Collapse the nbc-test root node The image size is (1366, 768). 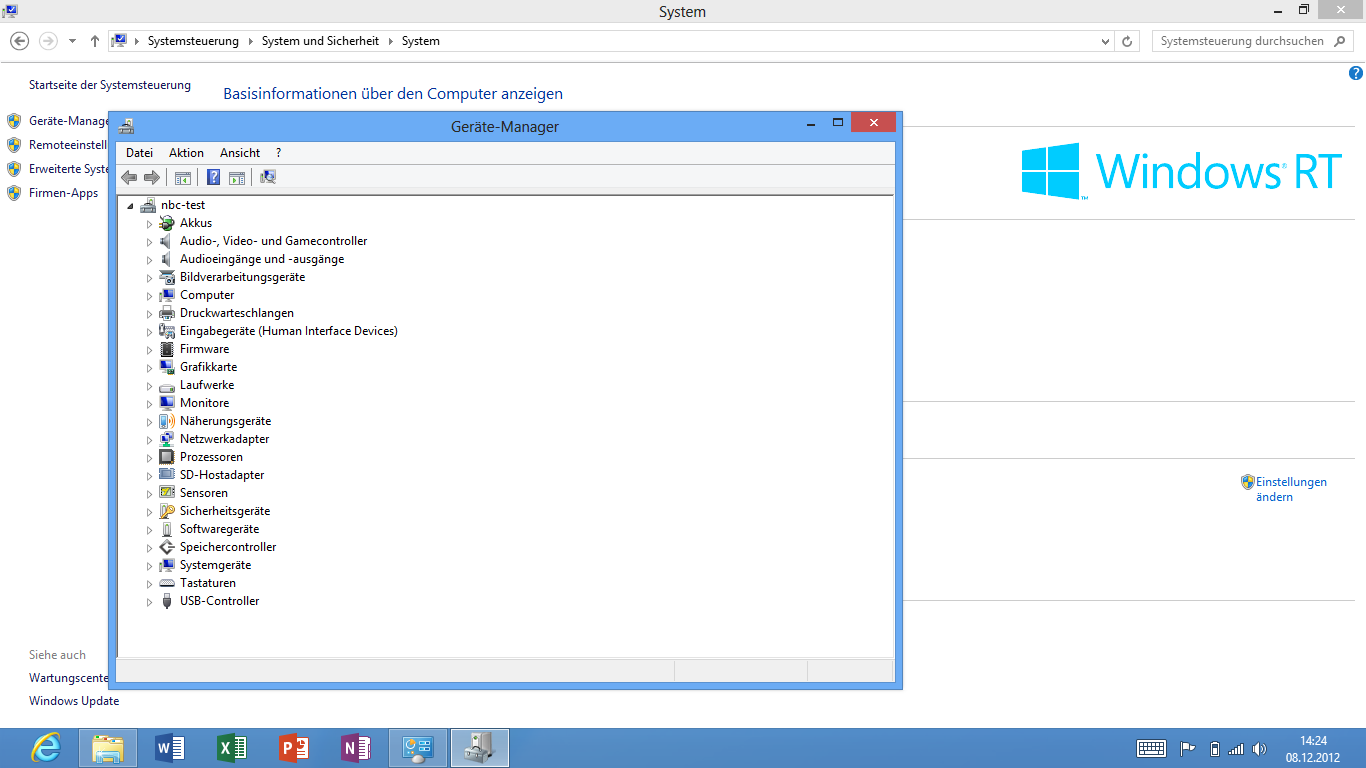click(x=131, y=206)
